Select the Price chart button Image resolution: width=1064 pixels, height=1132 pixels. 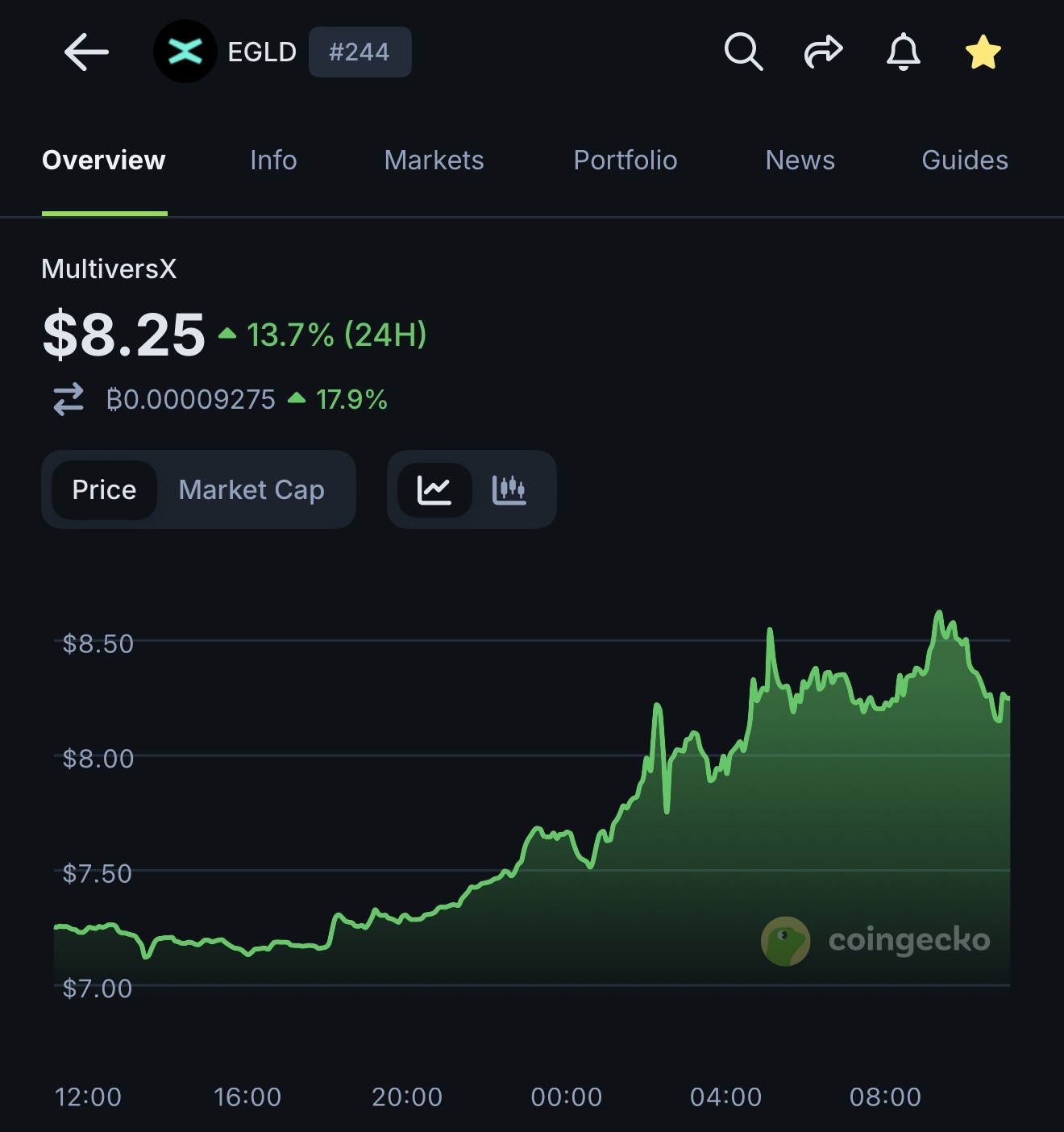[x=104, y=489]
